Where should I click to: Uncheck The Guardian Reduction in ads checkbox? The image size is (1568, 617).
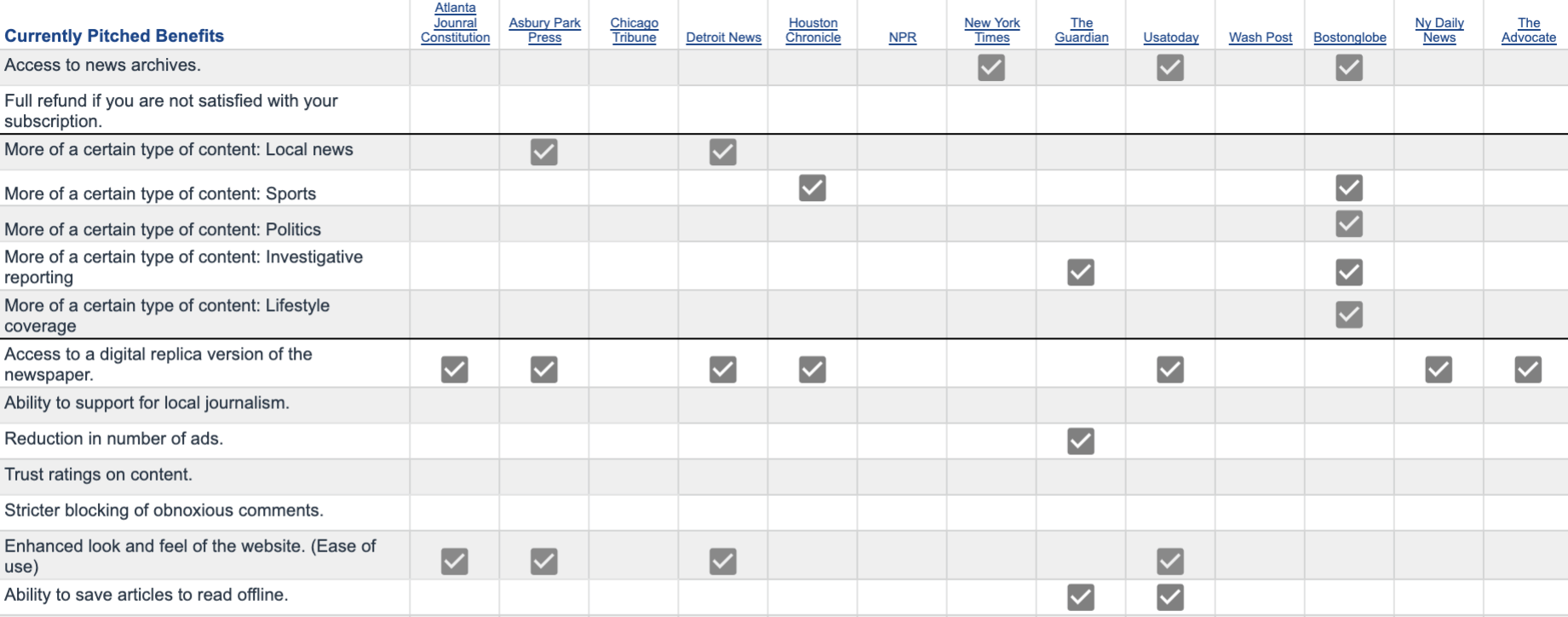pyautogui.click(x=1080, y=441)
